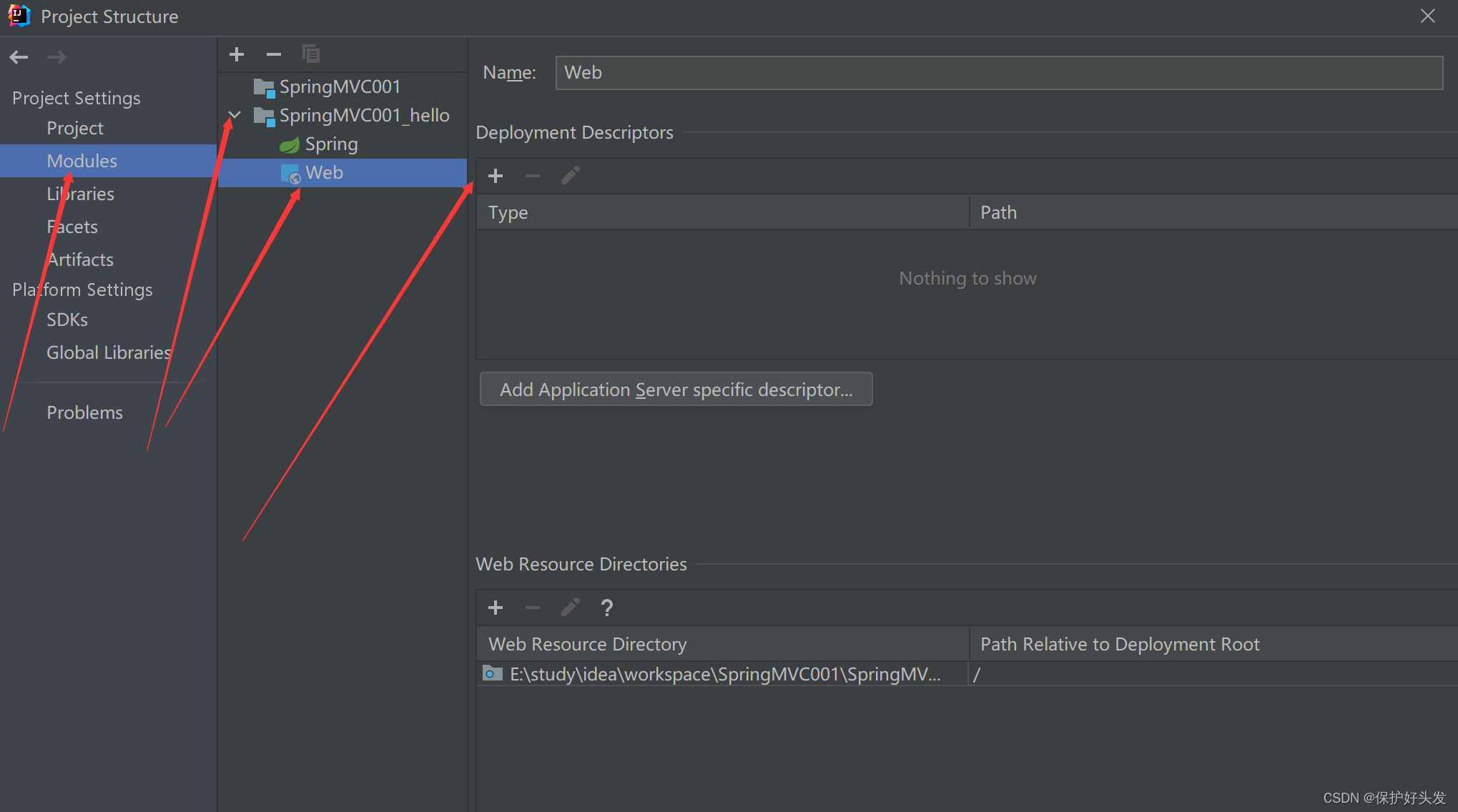
Task: Select the SpringMVC001 module
Action: click(x=339, y=87)
